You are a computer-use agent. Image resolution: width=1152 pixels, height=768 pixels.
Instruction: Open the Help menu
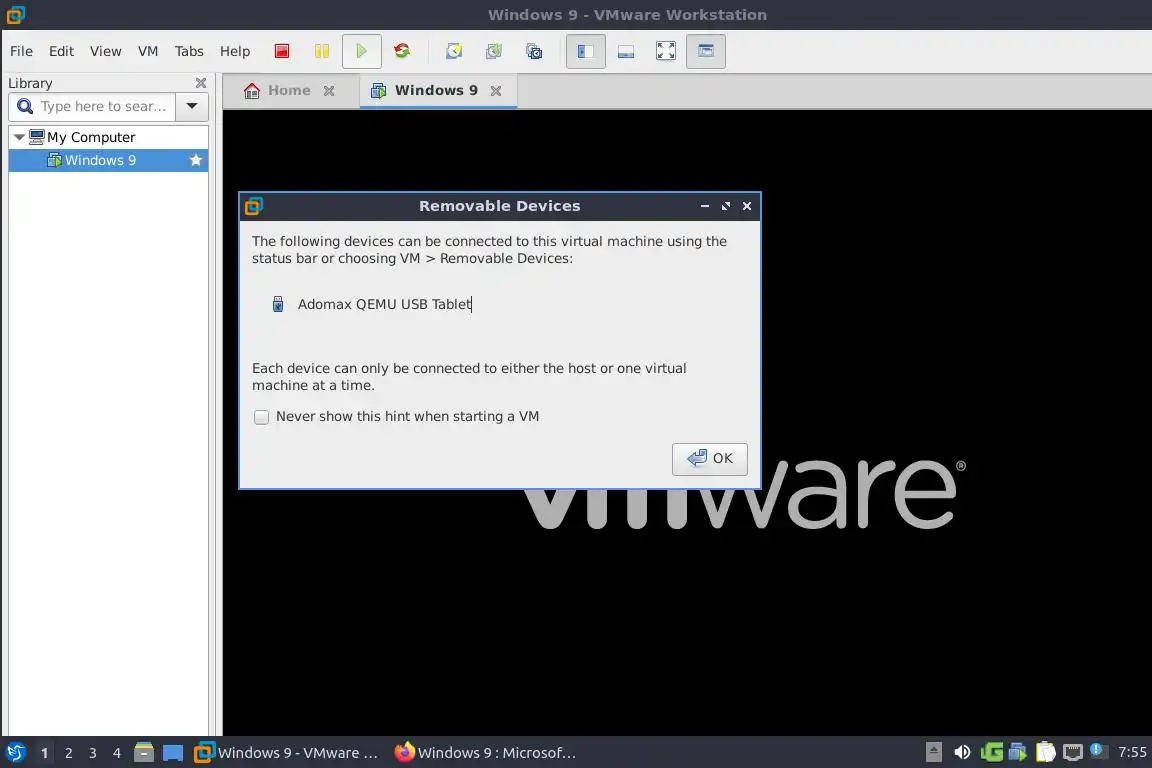[235, 51]
